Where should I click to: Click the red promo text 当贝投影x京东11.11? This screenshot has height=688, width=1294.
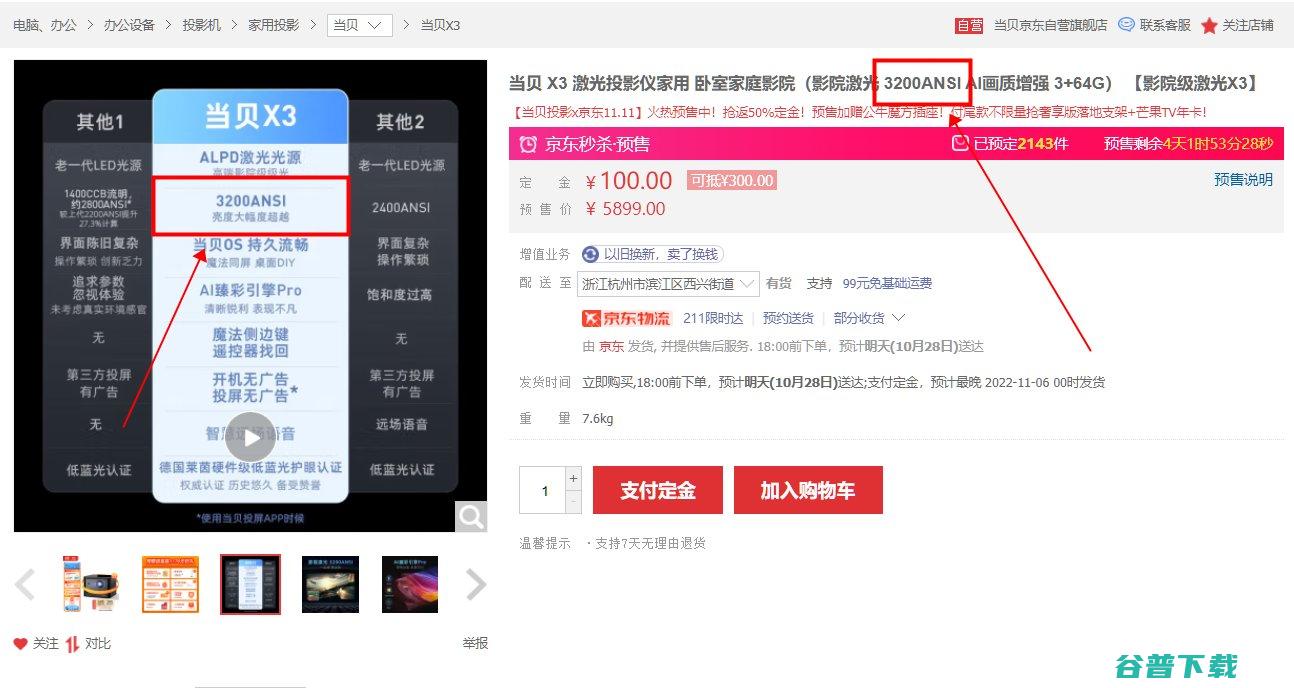pos(858,113)
